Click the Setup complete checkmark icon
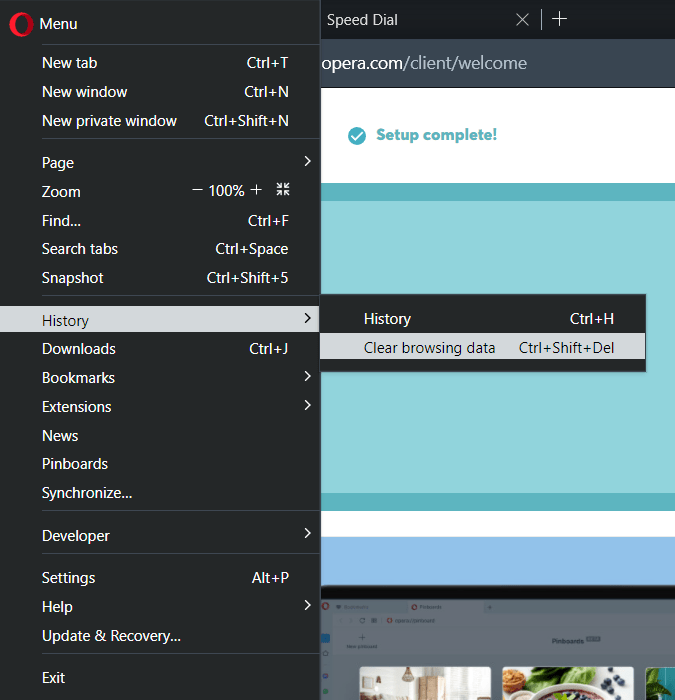 tap(357, 136)
